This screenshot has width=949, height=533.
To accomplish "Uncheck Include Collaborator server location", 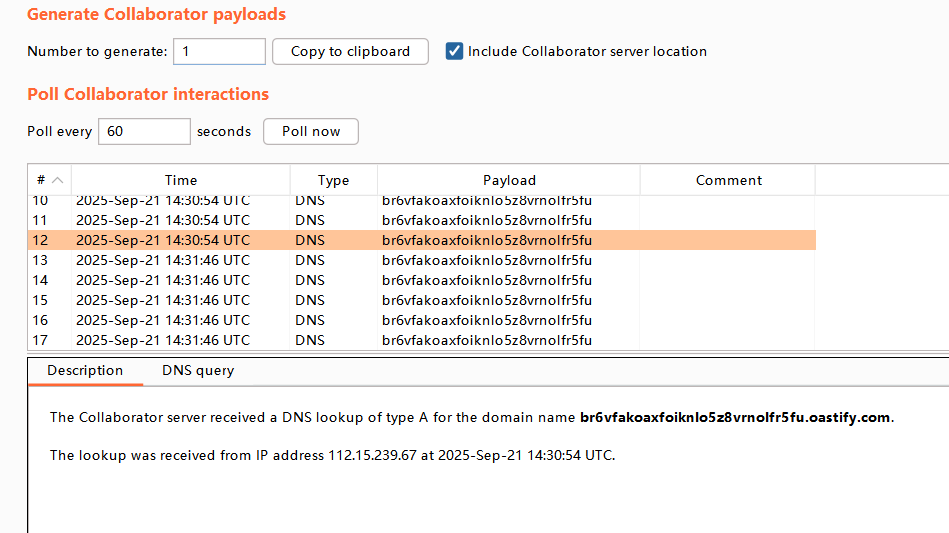I will [455, 51].
